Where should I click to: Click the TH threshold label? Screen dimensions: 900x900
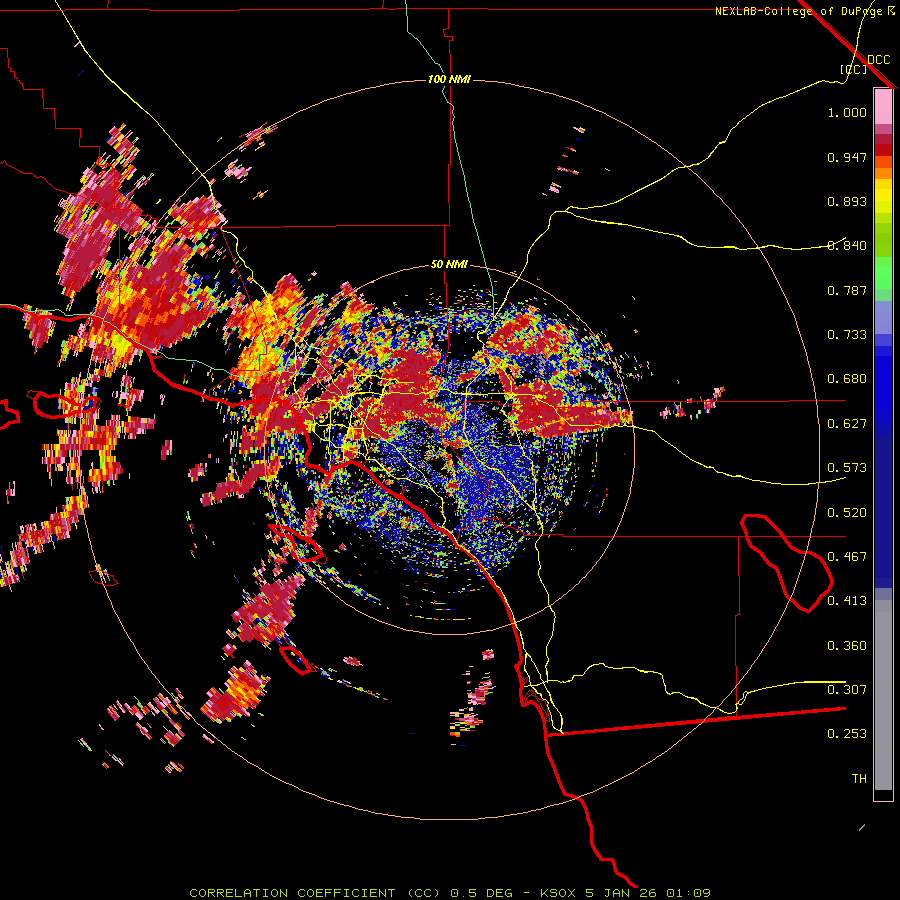click(x=859, y=779)
